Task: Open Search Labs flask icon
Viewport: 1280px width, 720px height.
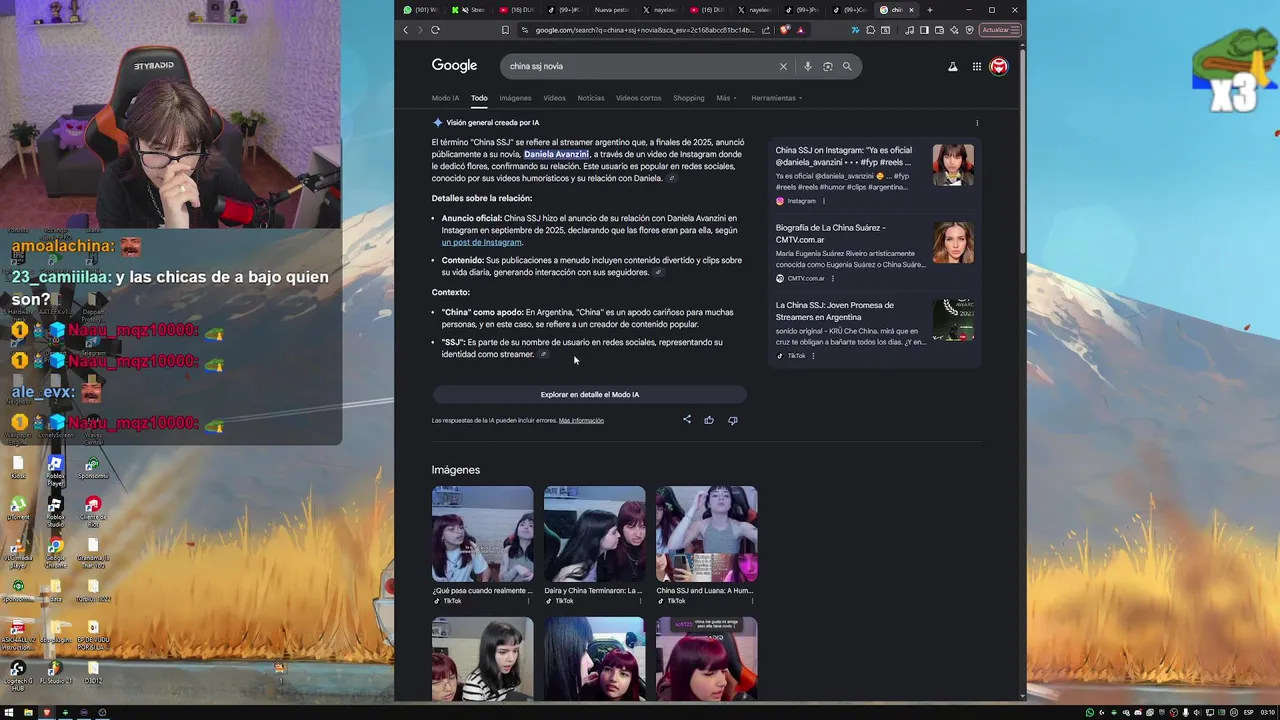Action: (952, 66)
